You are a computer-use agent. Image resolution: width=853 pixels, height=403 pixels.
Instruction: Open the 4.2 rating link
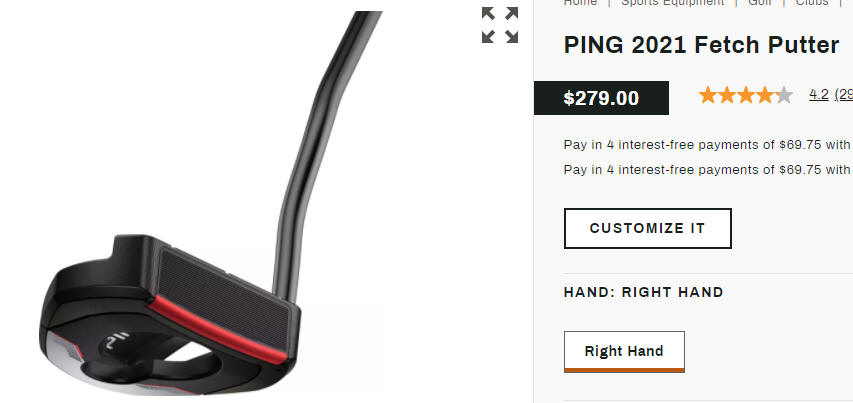819,95
